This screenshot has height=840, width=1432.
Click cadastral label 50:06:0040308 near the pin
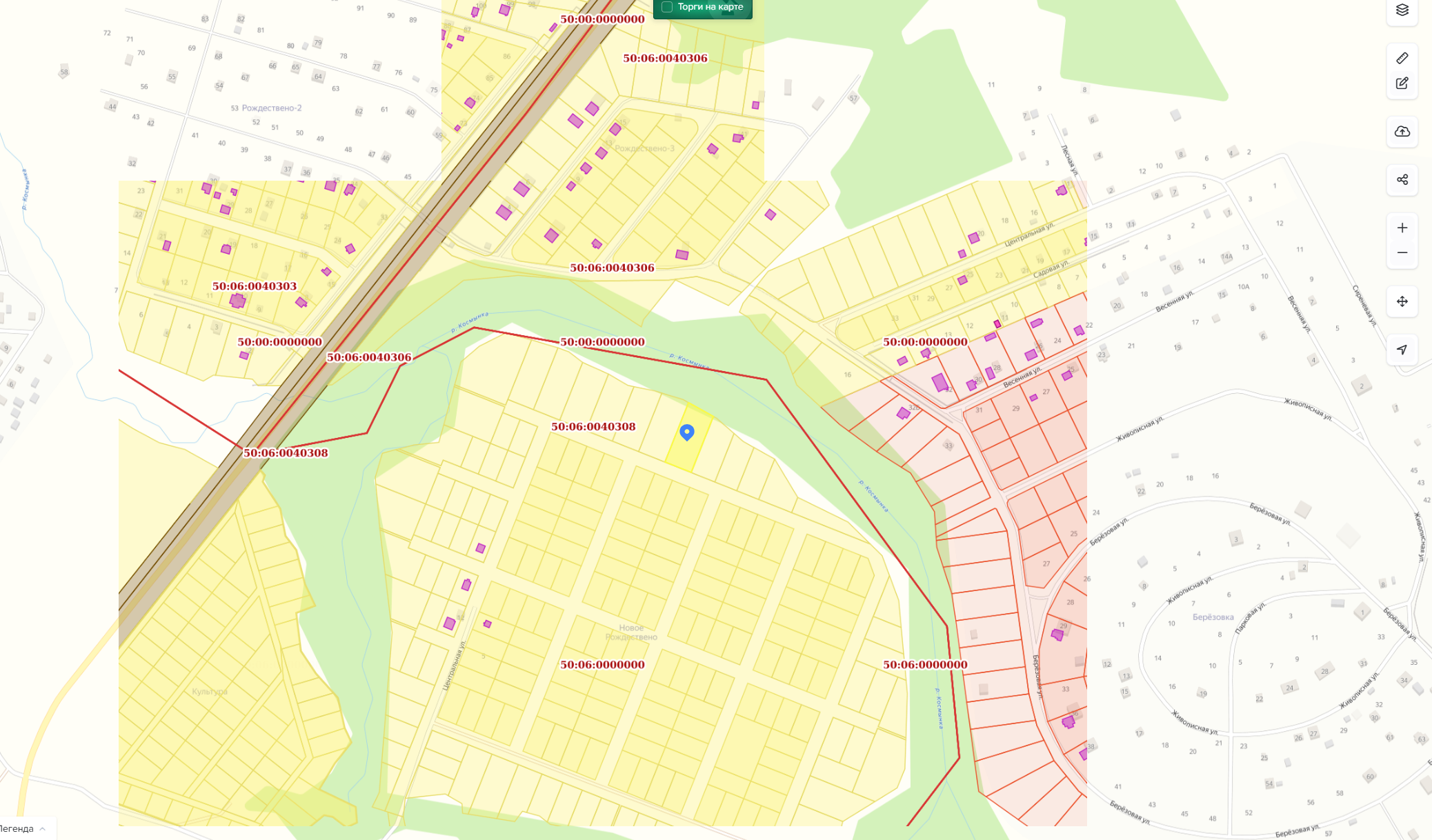pyautogui.click(x=593, y=427)
